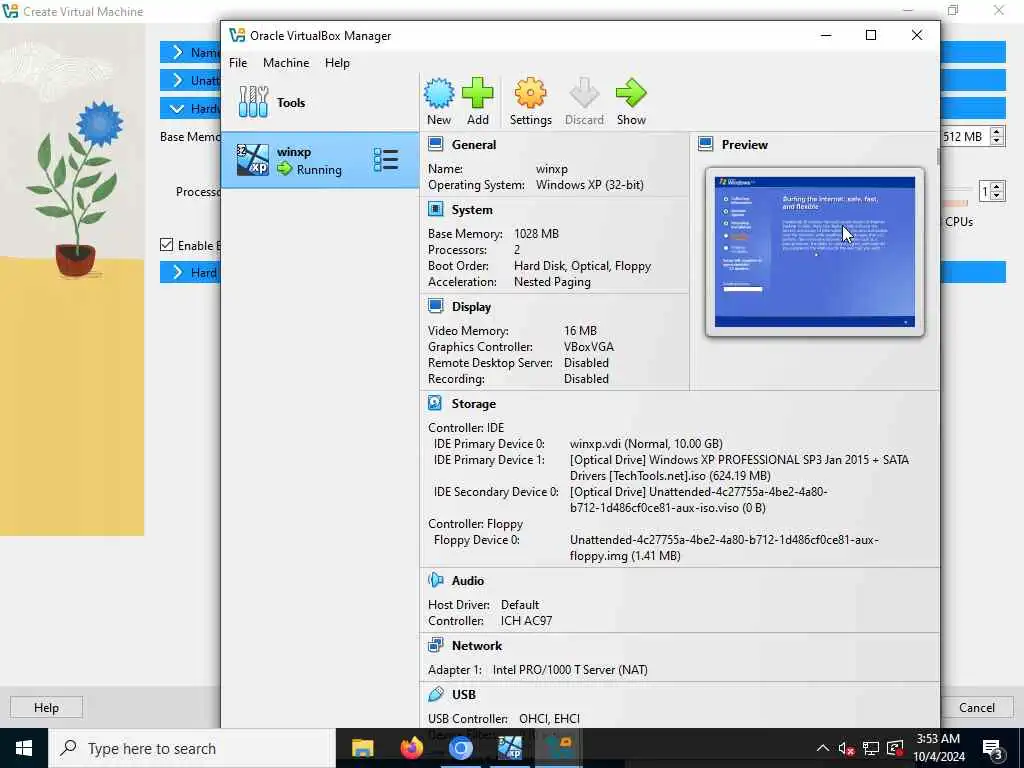Open the notification center icon

[992, 748]
